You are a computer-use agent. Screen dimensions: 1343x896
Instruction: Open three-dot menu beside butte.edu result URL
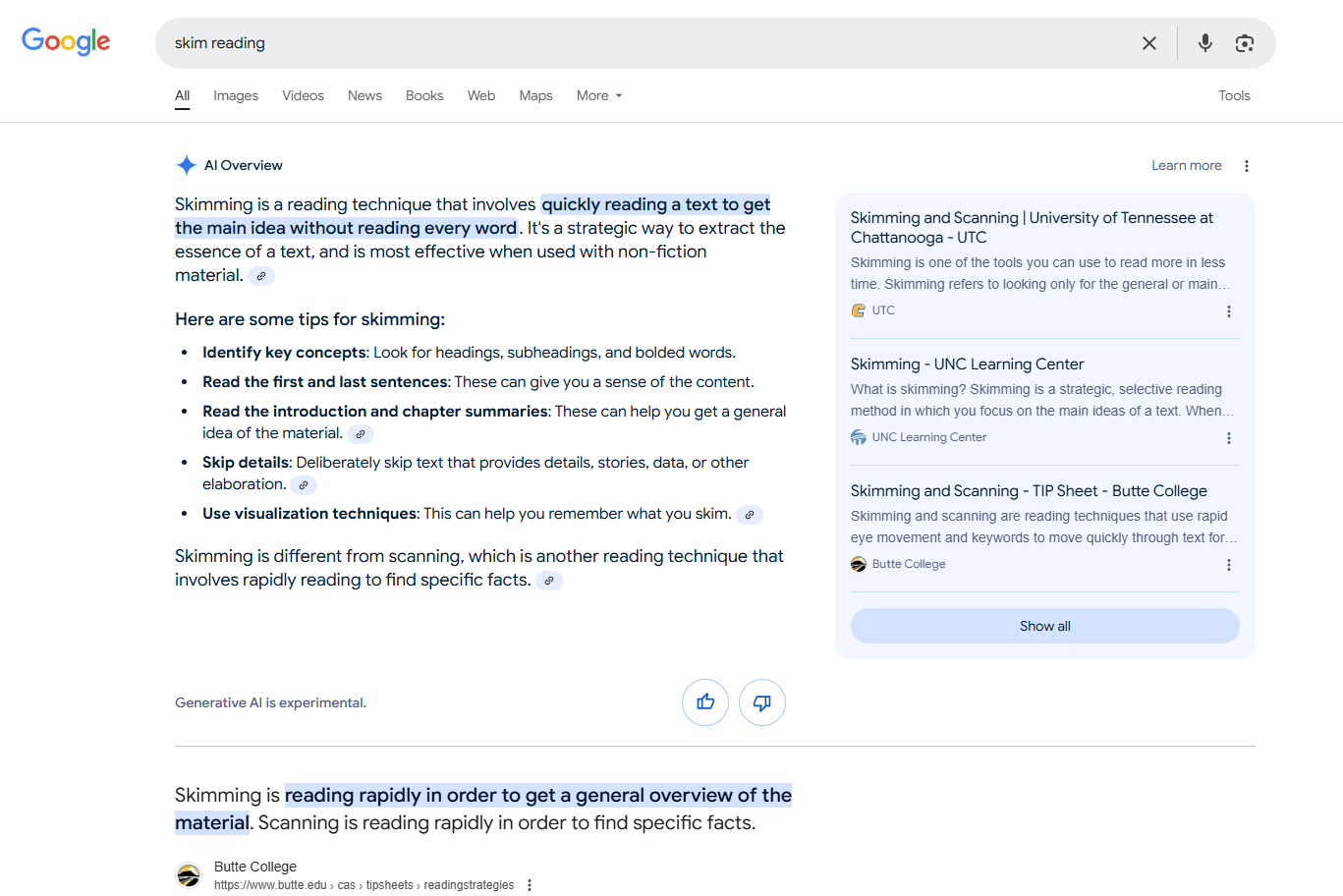(530, 885)
